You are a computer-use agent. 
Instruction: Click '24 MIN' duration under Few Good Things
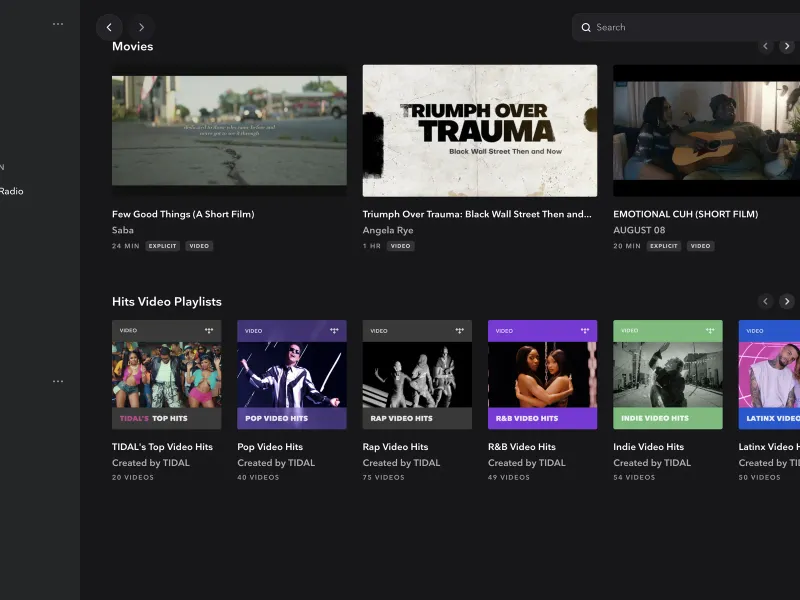[126, 246]
